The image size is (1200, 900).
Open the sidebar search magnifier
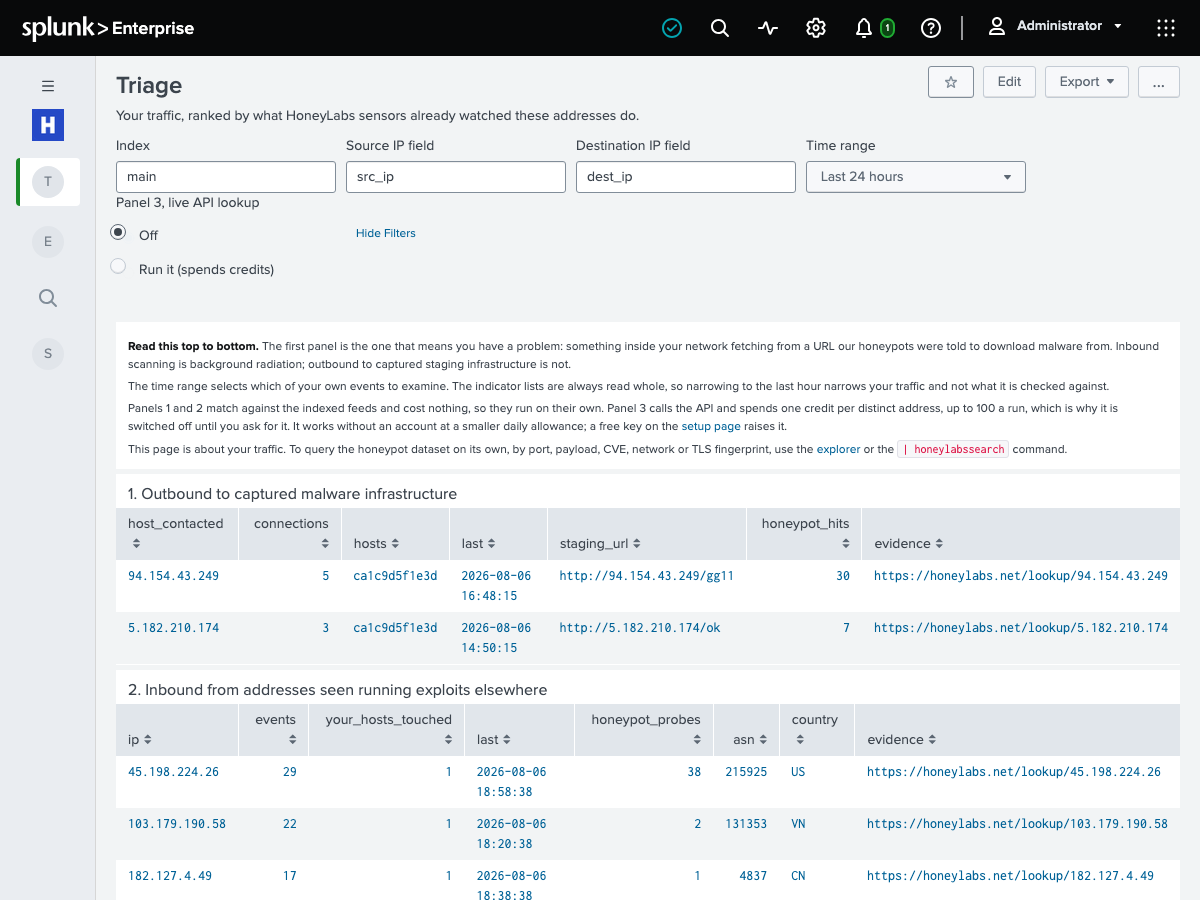point(48,297)
